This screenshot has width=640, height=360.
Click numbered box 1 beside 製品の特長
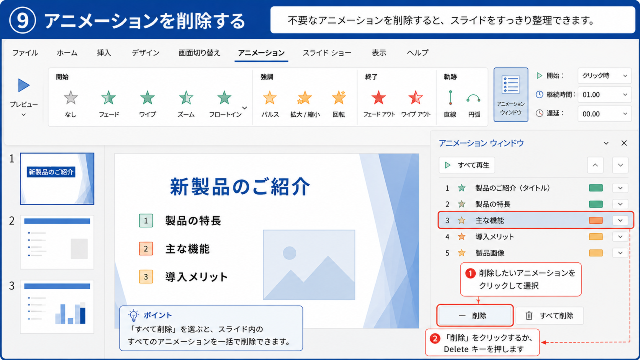(146, 221)
